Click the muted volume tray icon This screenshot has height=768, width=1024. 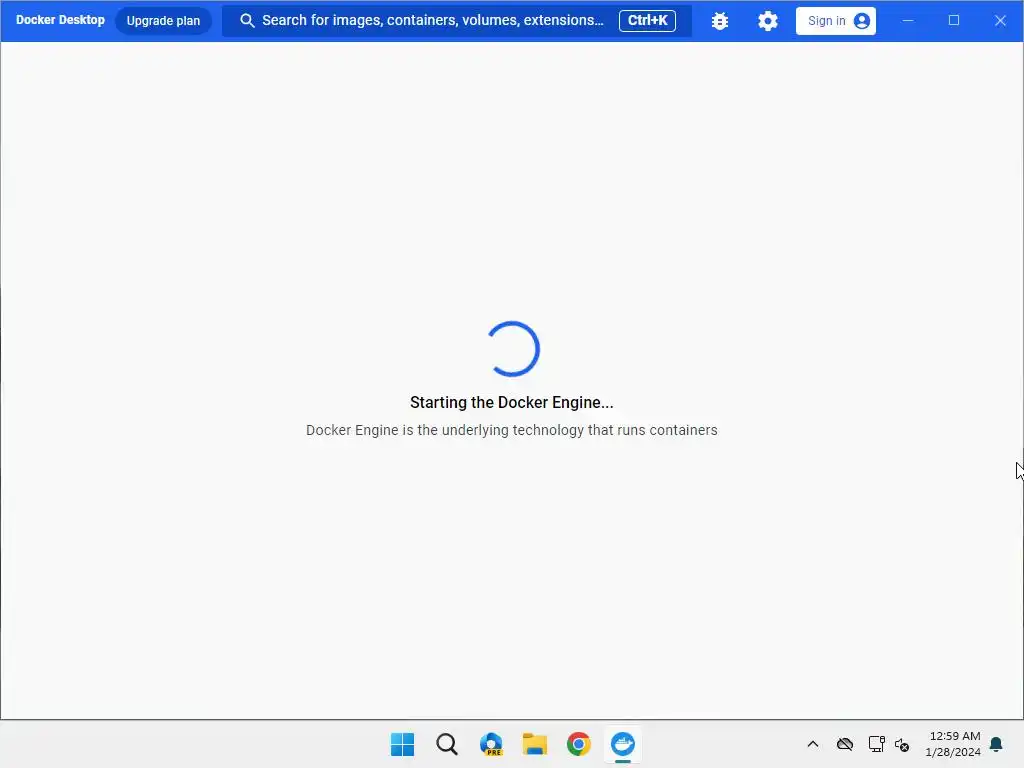[902, 744]
